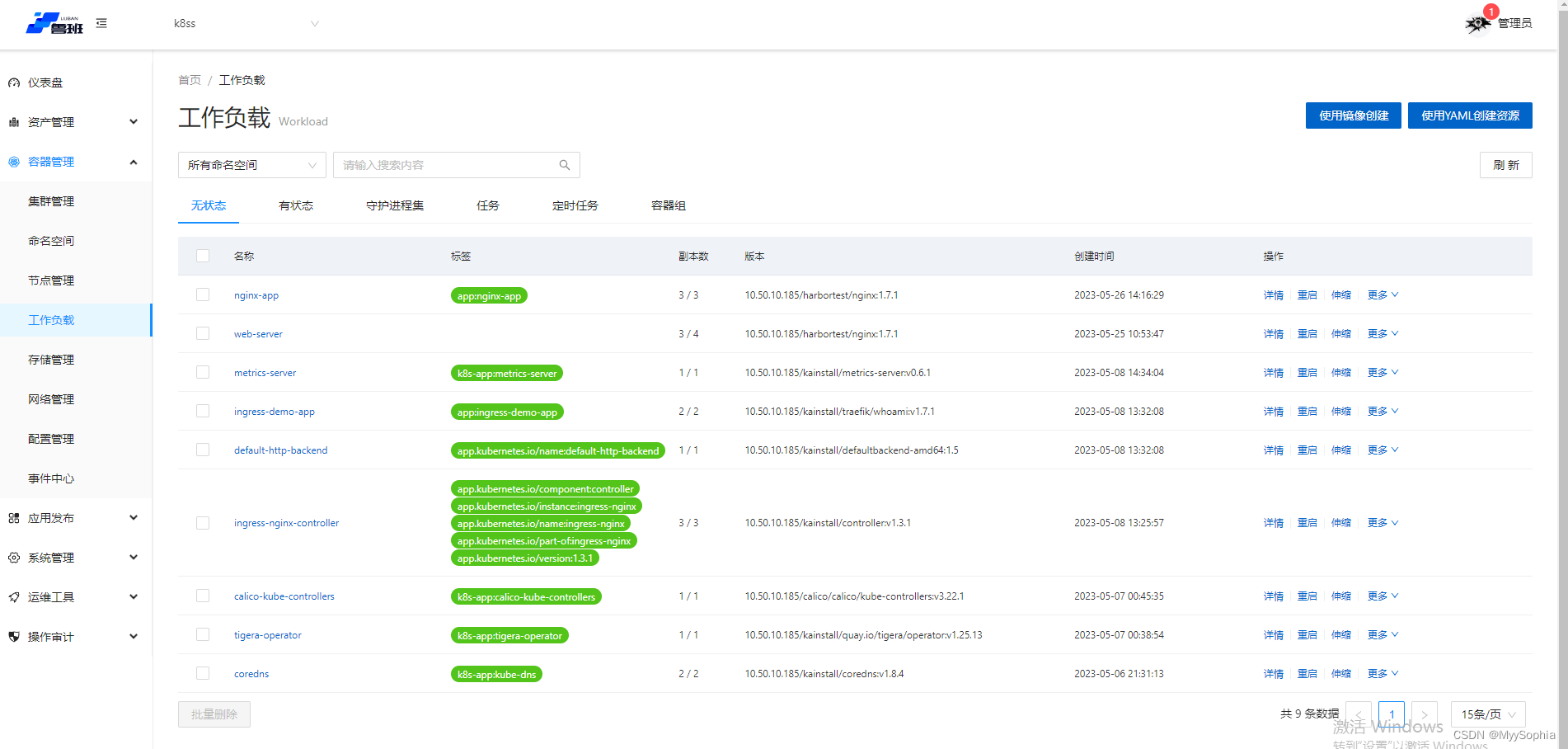Open 命名空间 in the sidebar
1568x749 pixels.
click(x=51, y=241)
